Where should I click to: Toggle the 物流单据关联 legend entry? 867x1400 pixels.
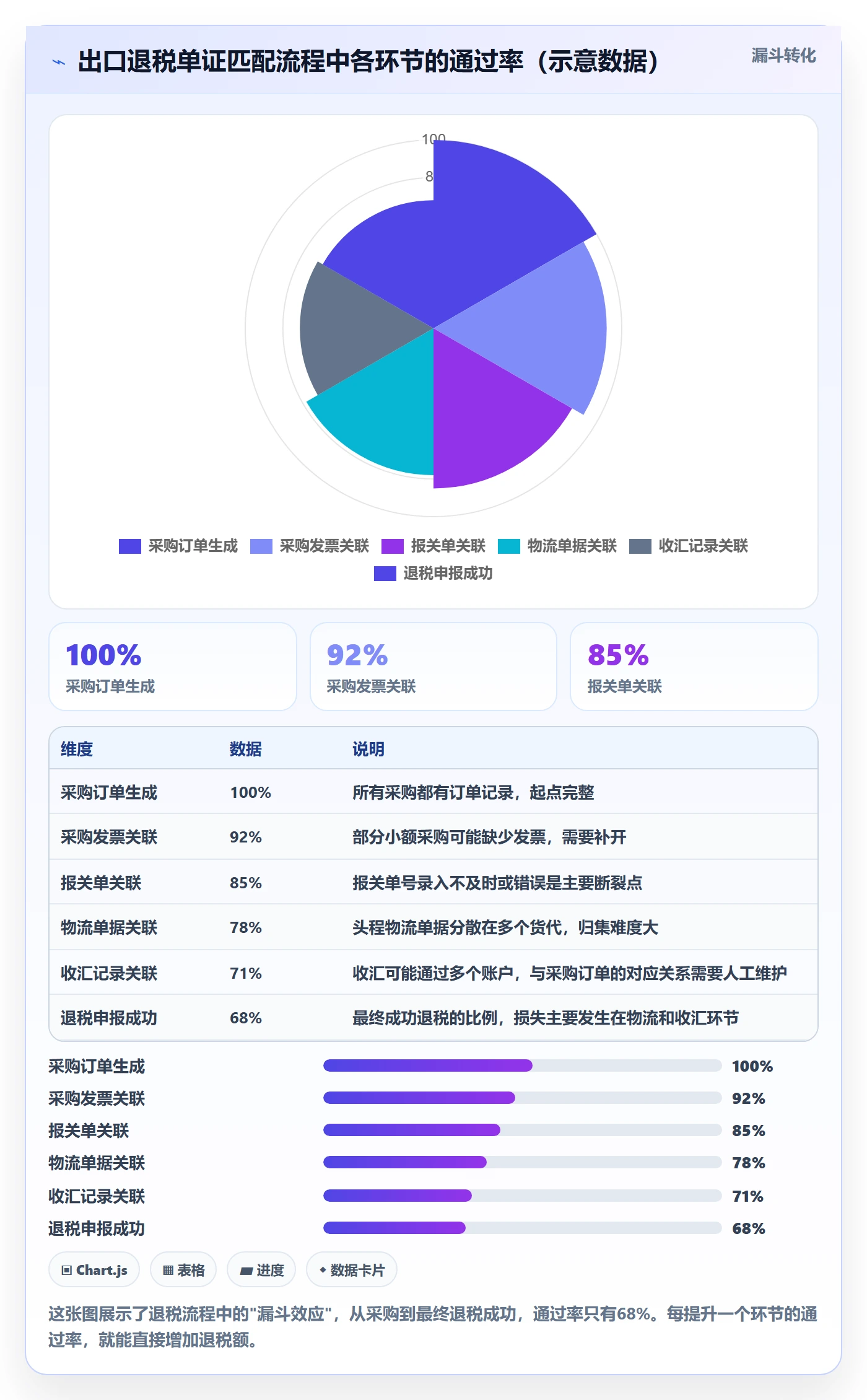557,546
